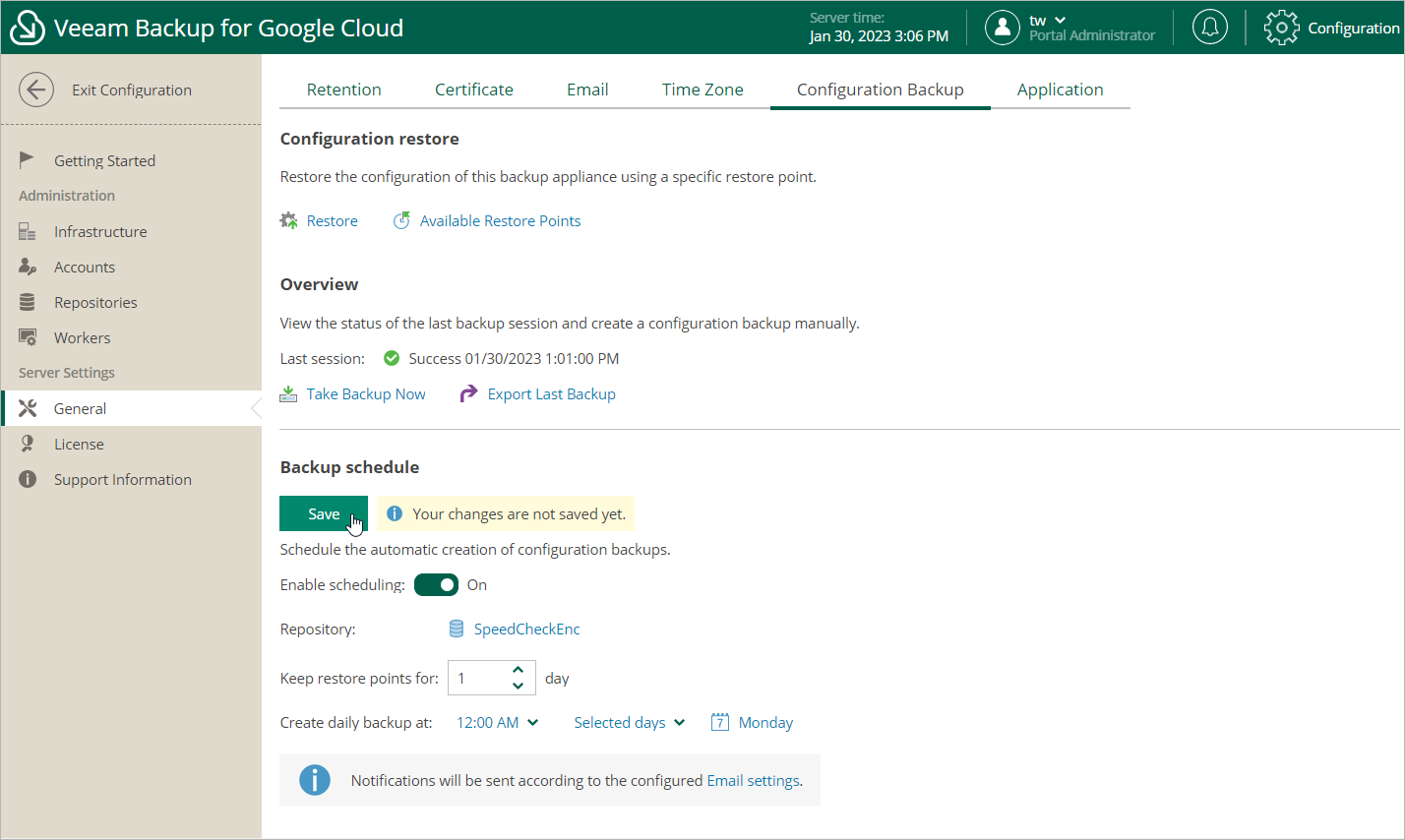Screen dimensions: 1405x840
Task: Click the License ribbon icon
Action: coord(27,444)
